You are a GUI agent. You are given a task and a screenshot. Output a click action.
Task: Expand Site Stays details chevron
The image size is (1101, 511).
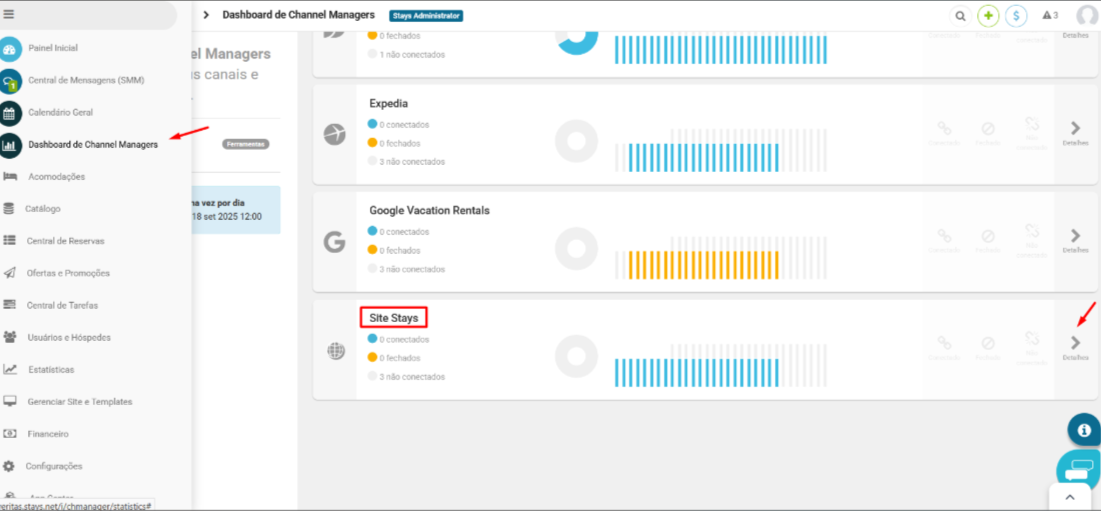pyautogui.click(x=1075, y=343)
